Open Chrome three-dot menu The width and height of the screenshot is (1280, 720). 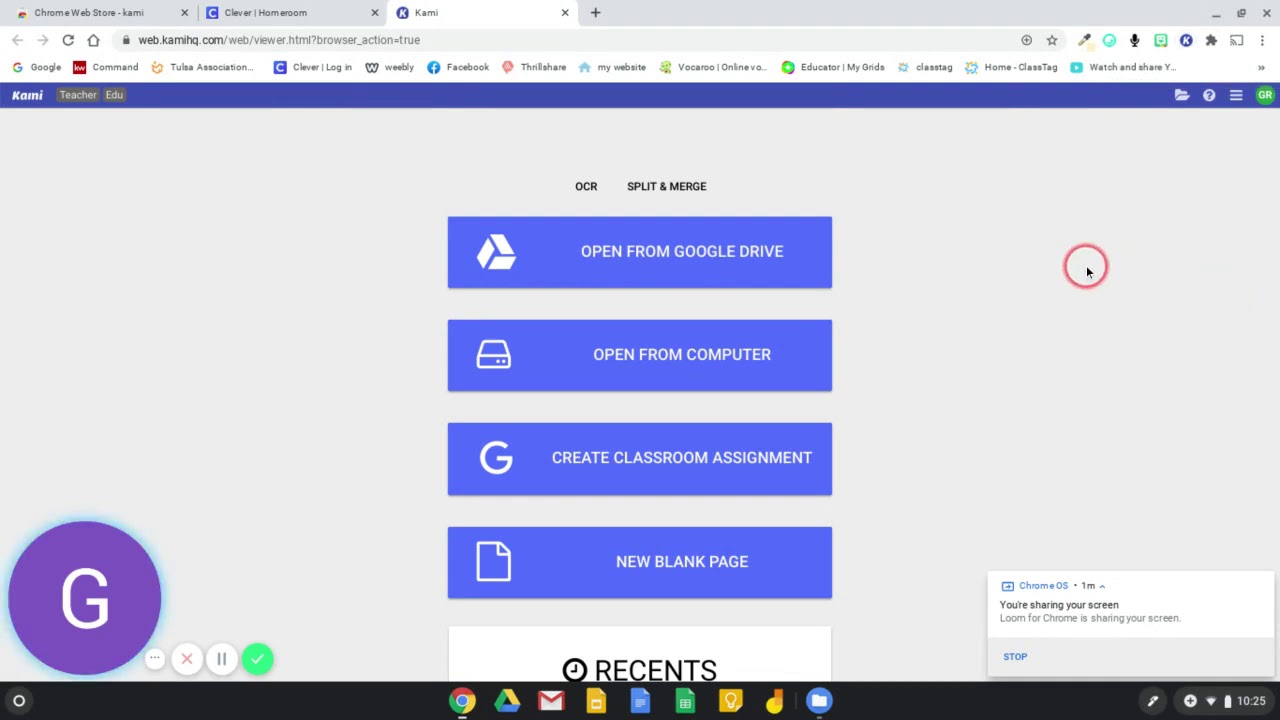click(x=1263, y=40)
